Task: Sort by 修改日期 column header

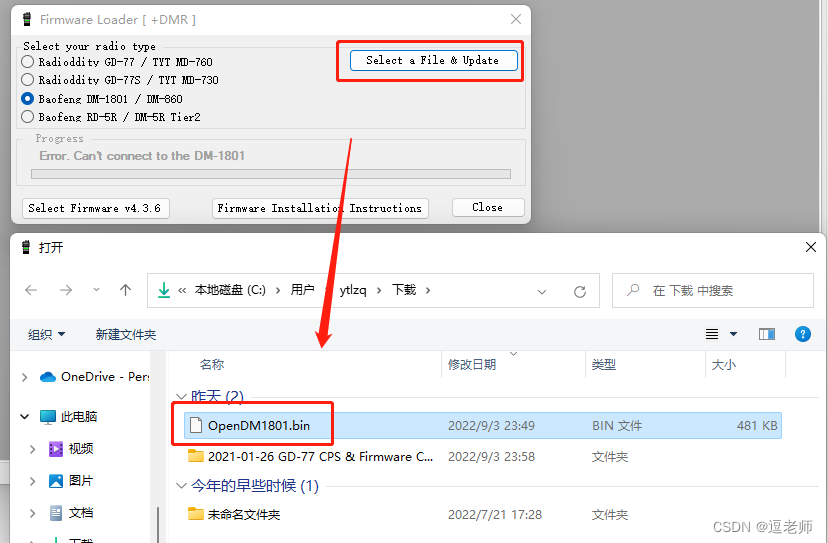Action: click(472, 364)
